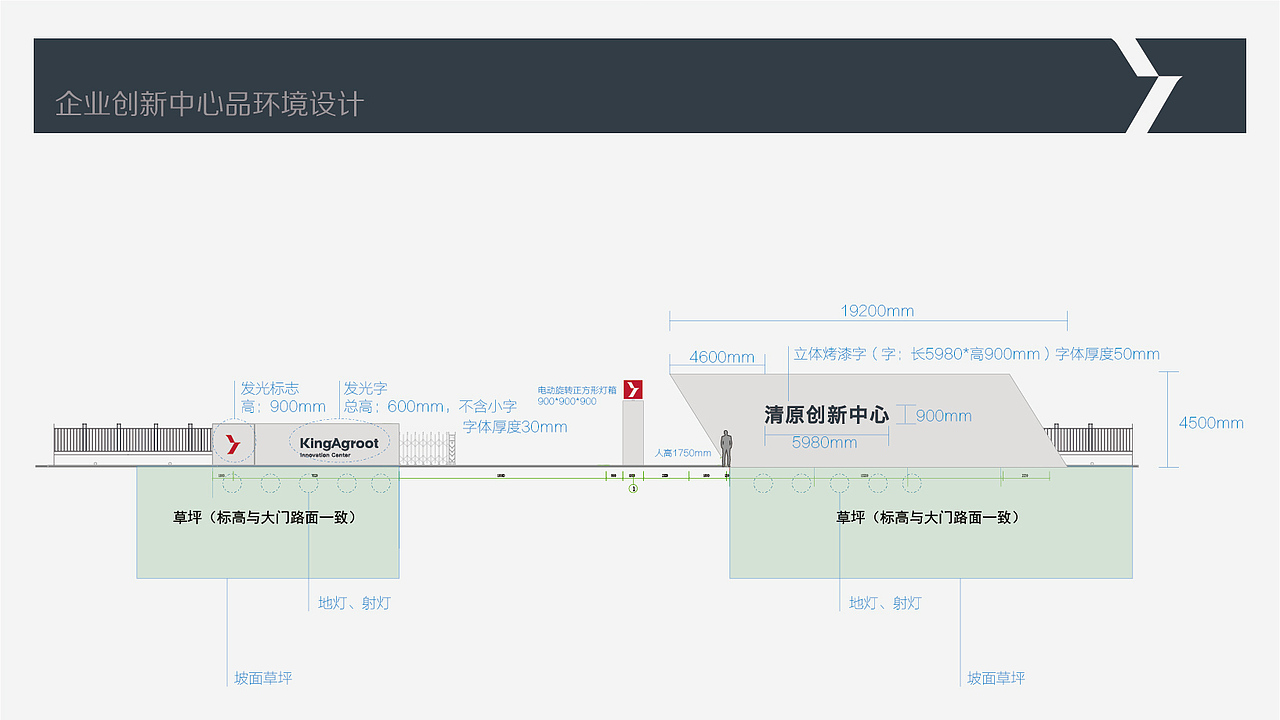Click the white chevron logo in header banner
Image resolution: width=1280 pixels, height=720 pixels.
[1149, 86]
